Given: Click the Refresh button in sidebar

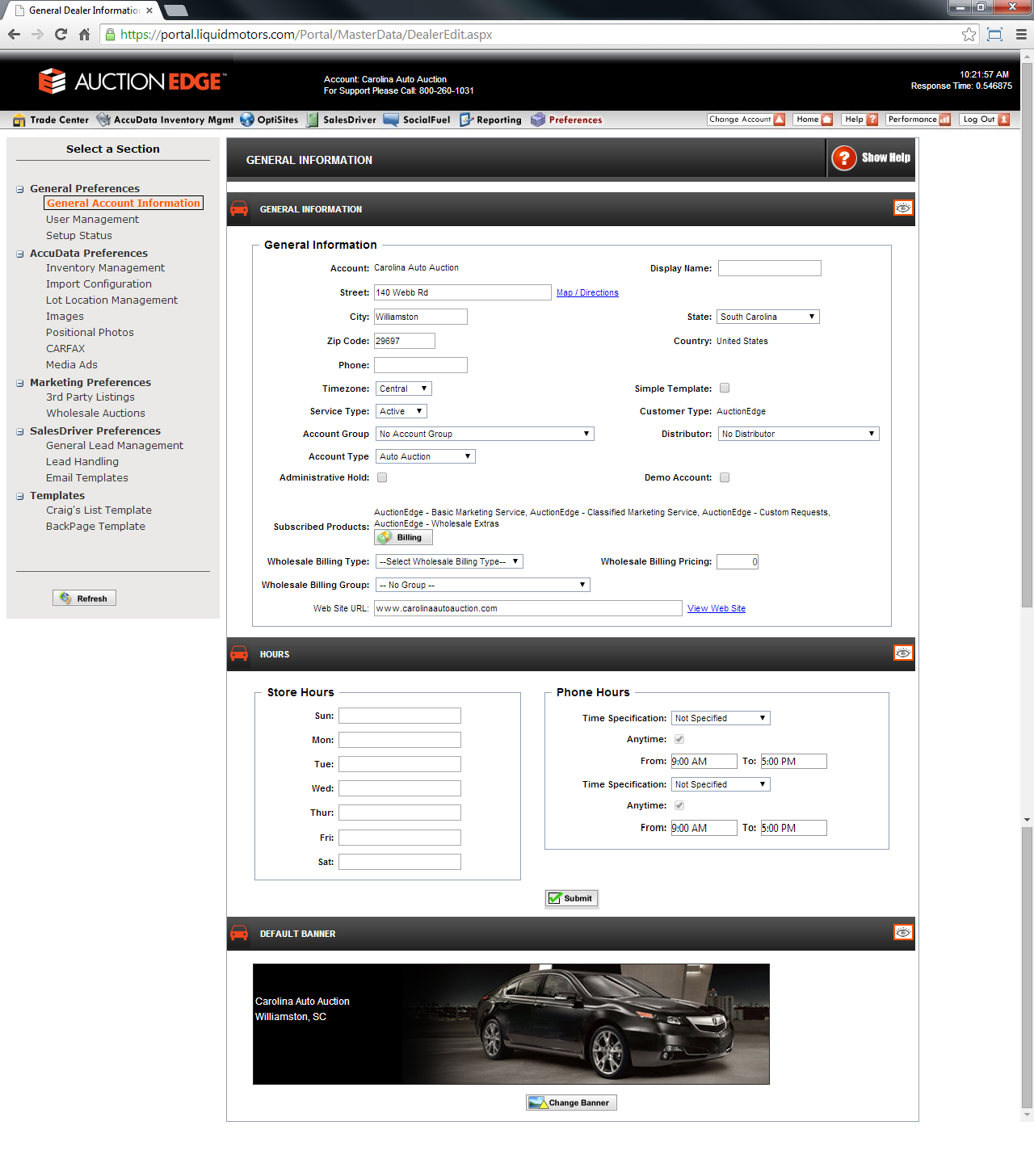Looking at the screenshot, I should (x=84, y=598).
